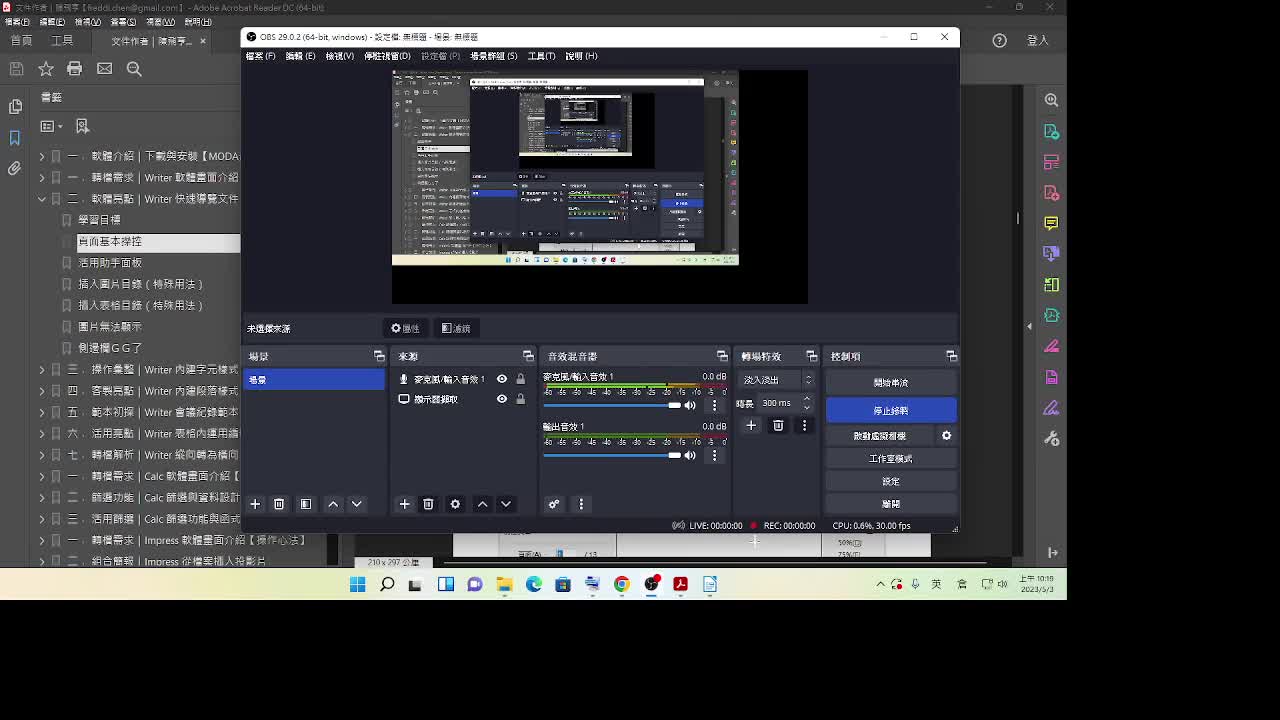Expand bookmark 六、活用亮點｜Writer 表格內運用
The width and height of the screenshot is (1280, 720).
pos(42,433)
